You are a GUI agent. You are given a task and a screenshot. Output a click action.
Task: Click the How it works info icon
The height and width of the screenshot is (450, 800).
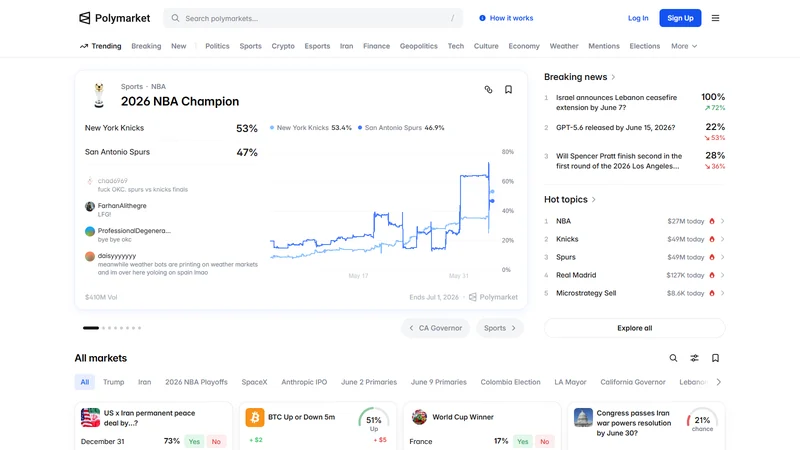[482, 18]
